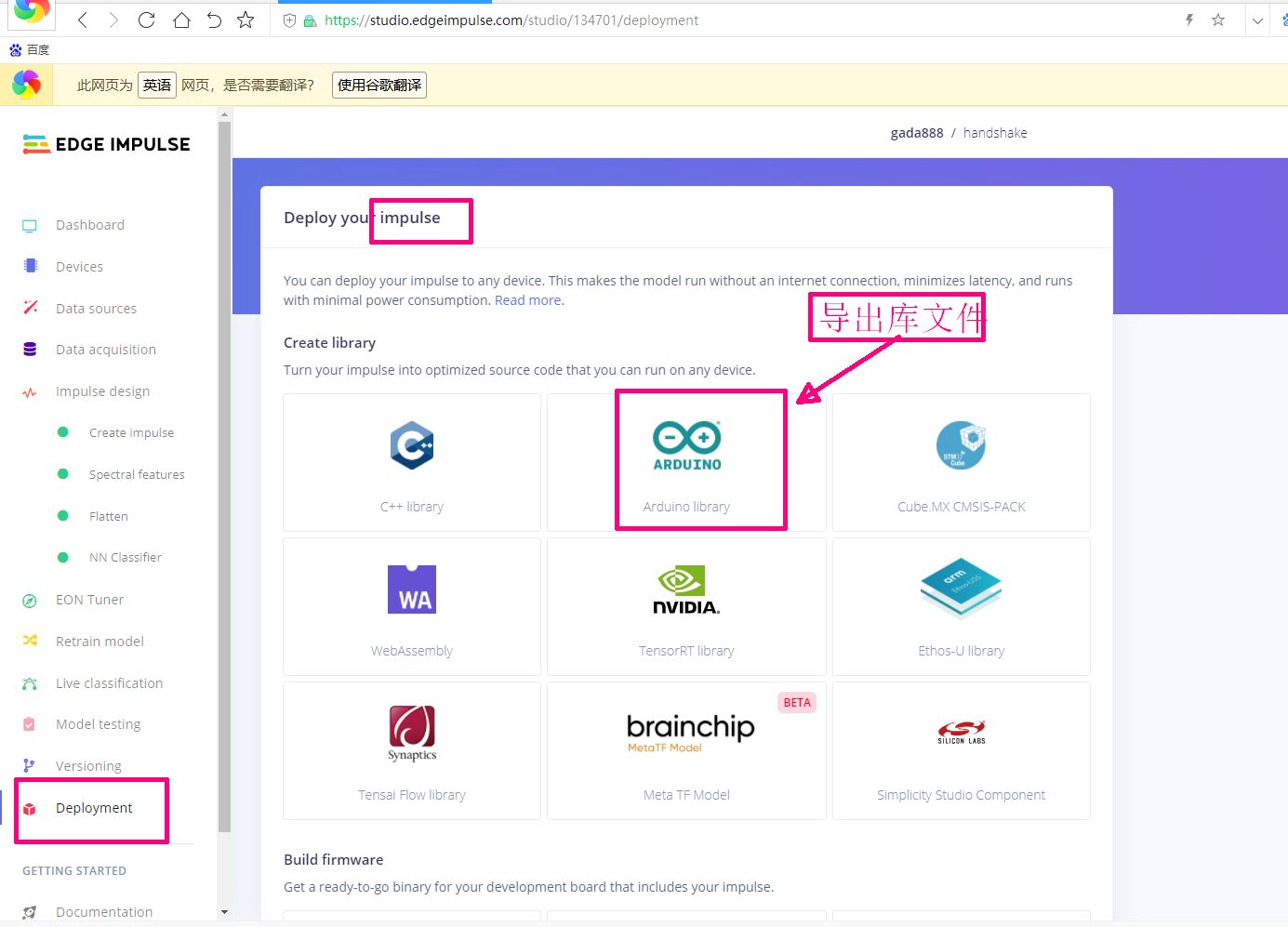Select Create impulse sub-item
1288x927 pixels.
[x=131, y=433]
